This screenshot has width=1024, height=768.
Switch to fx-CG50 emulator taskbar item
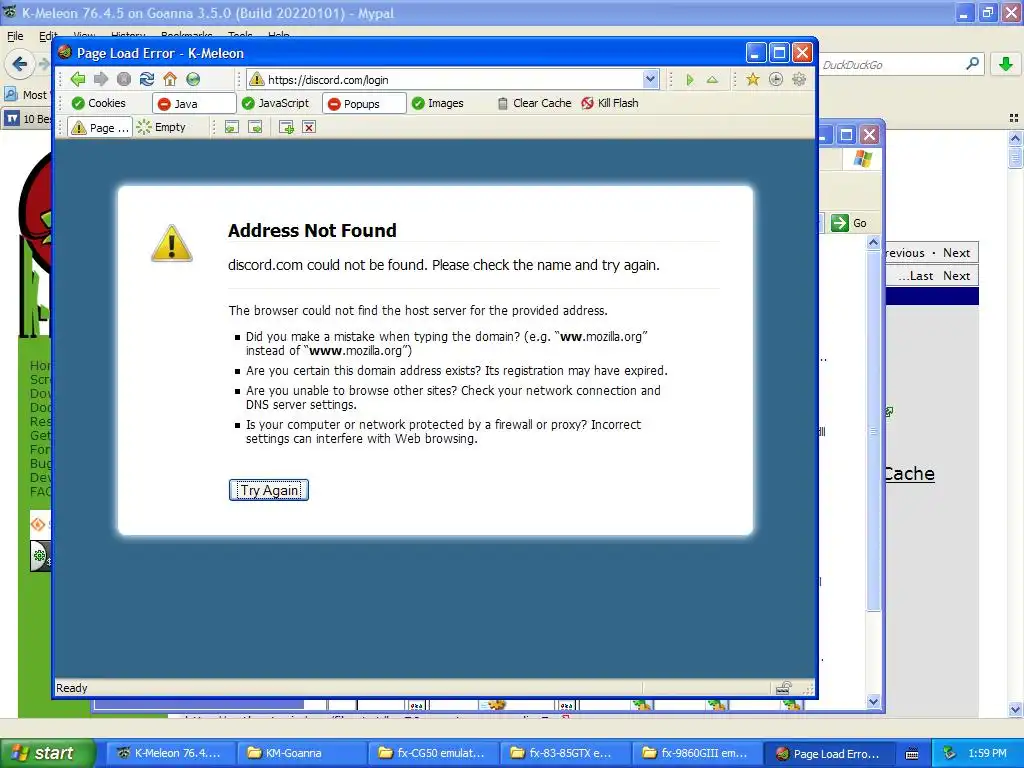point(432,753)
